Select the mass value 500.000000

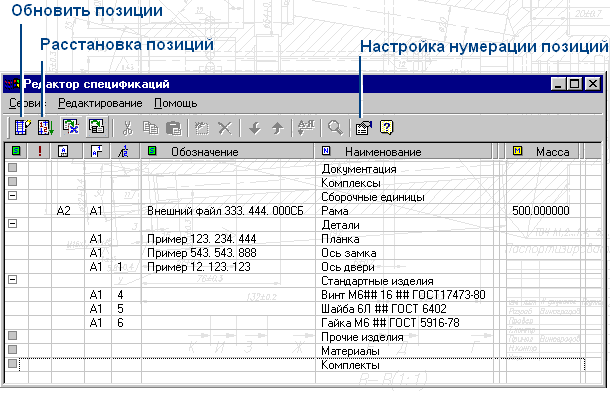click(541, 211)
